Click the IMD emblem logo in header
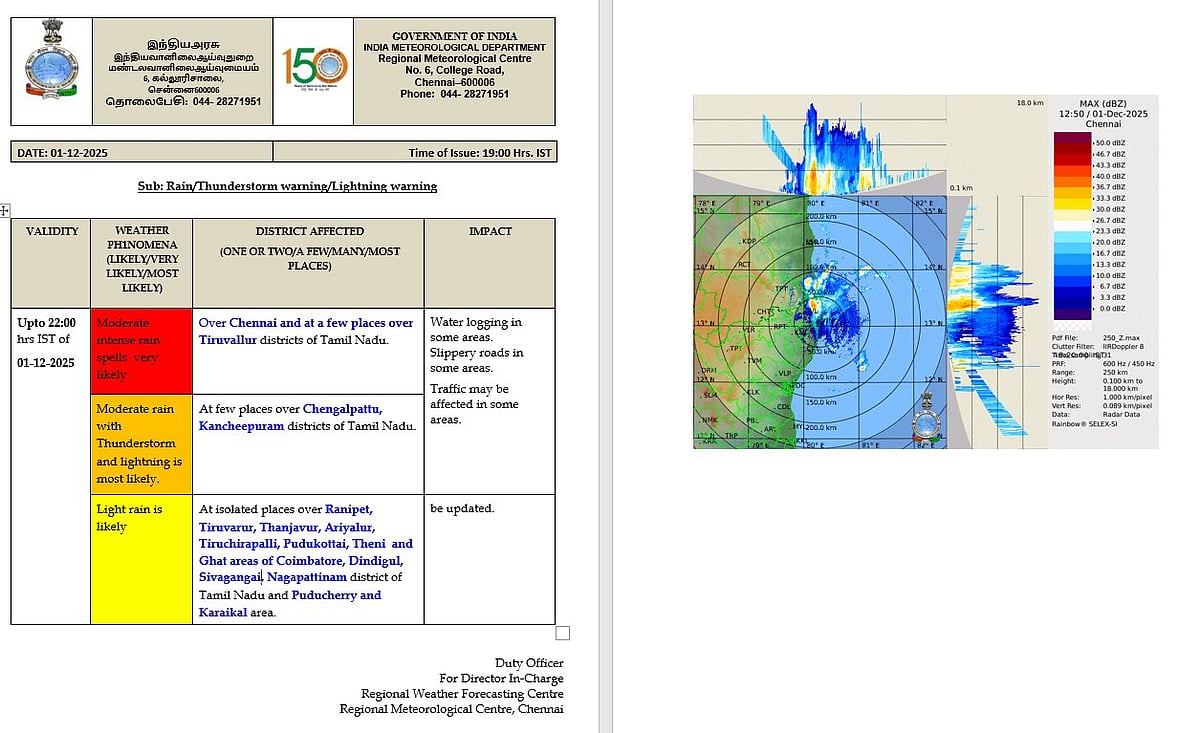Screen dimensions: 1200x733 50,70
